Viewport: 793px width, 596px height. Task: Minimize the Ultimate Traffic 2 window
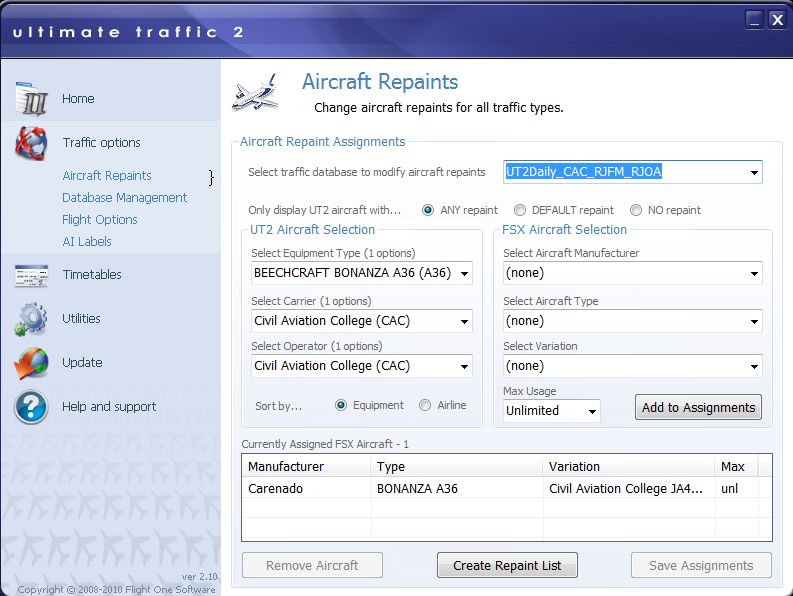[754, 20]
